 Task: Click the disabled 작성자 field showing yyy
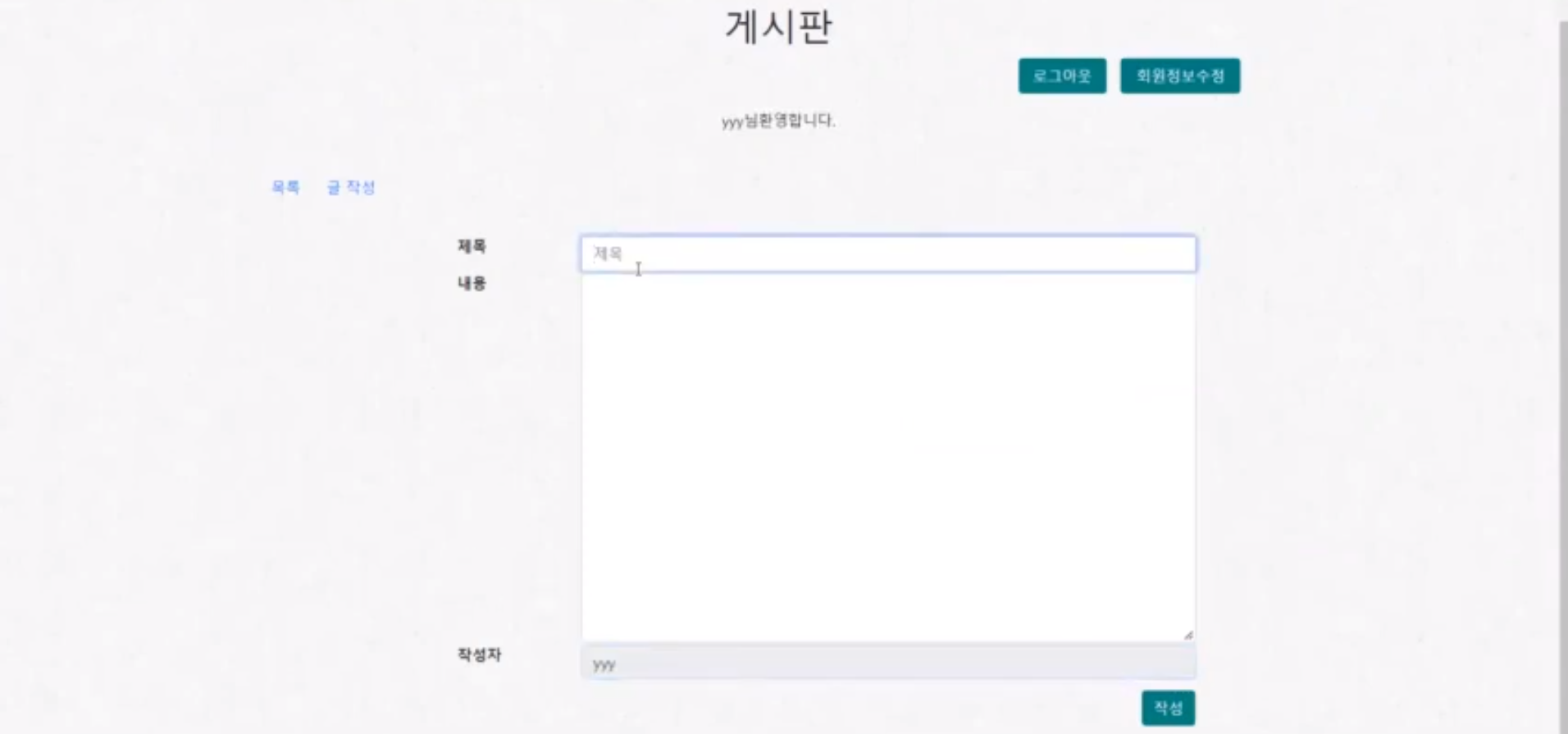tap(888, 663)
